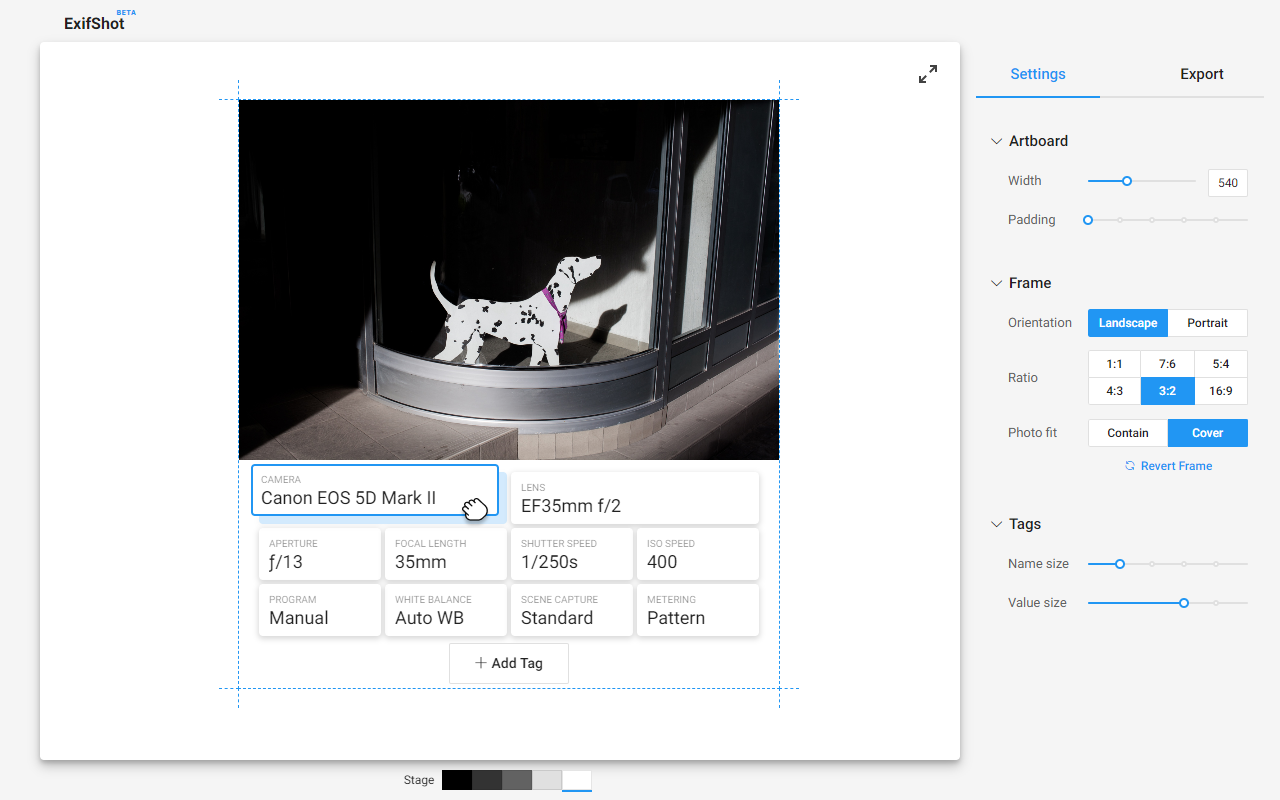
Task: Choose the 3:2 ratio
Action: click(1167, 391)
